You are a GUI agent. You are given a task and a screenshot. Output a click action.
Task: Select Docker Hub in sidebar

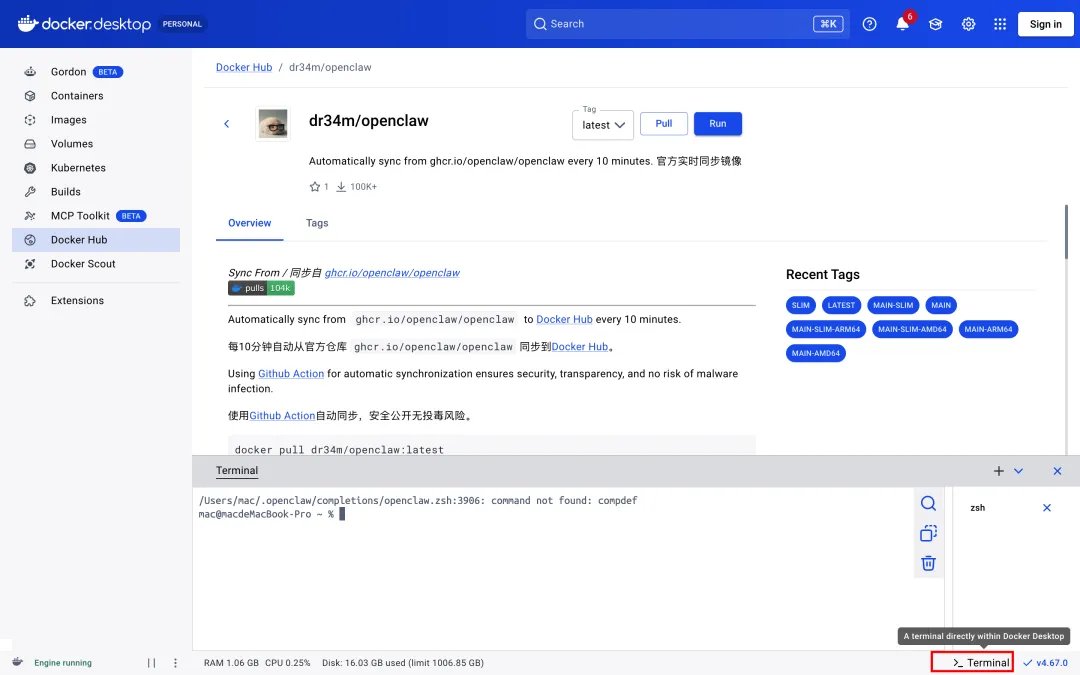click(96, 240)
